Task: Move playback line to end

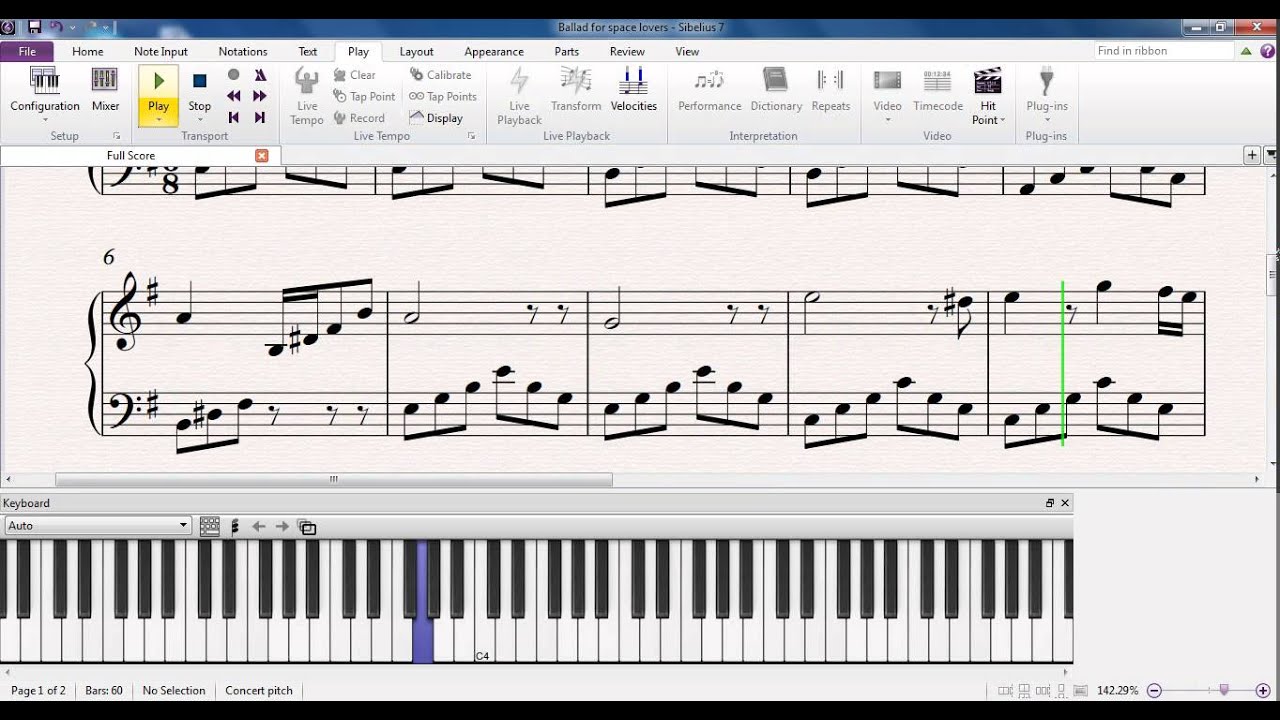Action: point(260,117)
